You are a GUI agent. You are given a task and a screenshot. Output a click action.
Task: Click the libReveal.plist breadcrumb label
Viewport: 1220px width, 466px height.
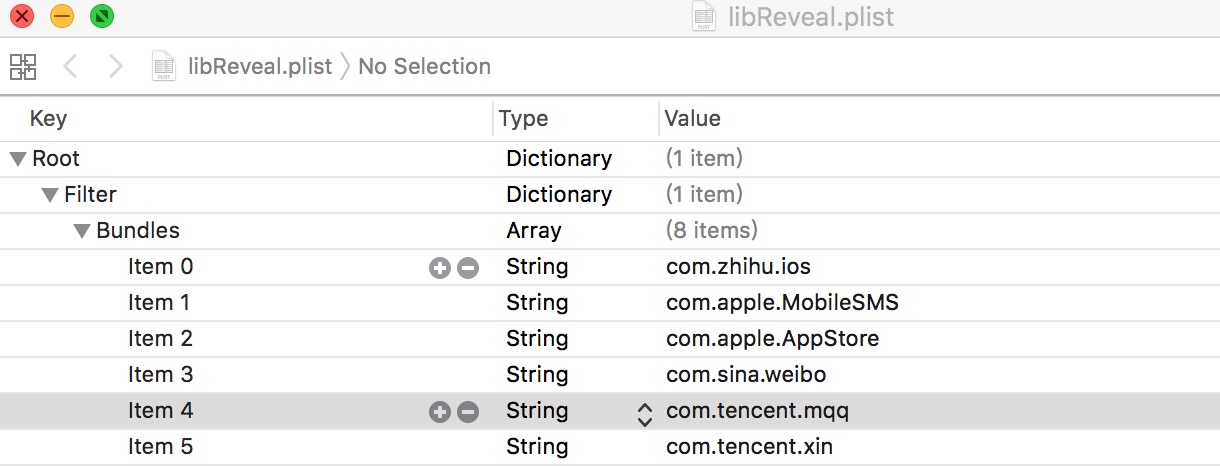point(260,67)
